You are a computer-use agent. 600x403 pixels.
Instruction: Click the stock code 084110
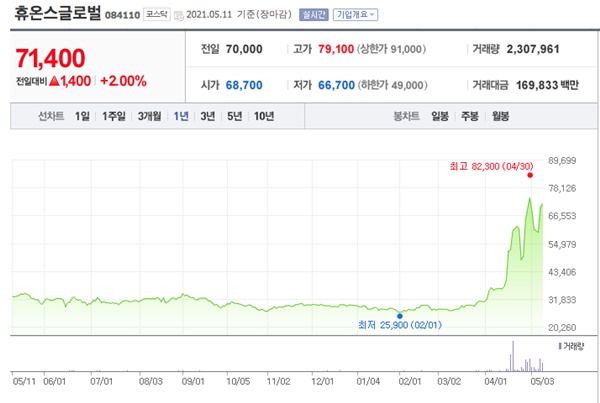click(122, 15)
